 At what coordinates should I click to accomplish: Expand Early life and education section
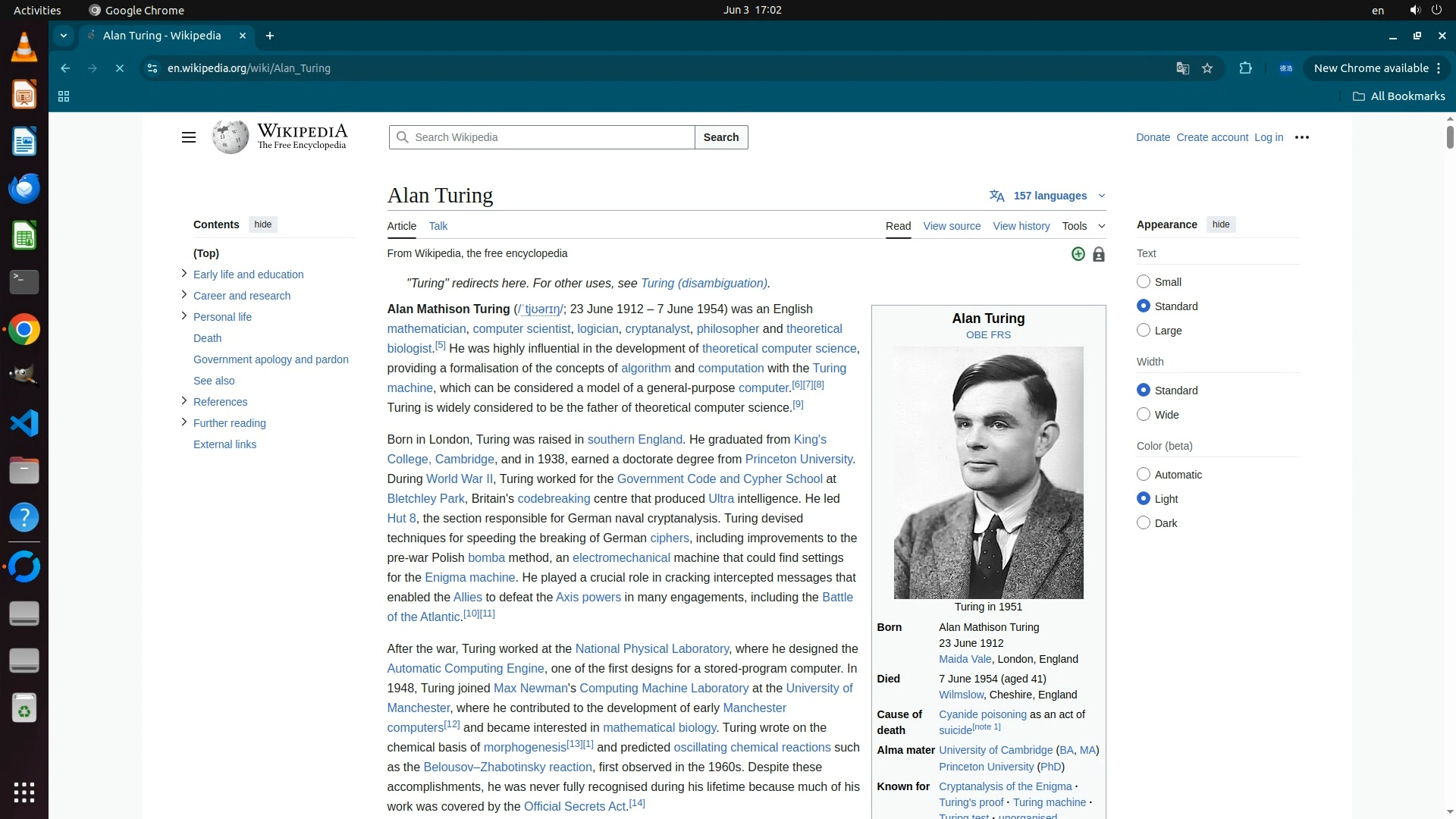(x=184, y=274)
